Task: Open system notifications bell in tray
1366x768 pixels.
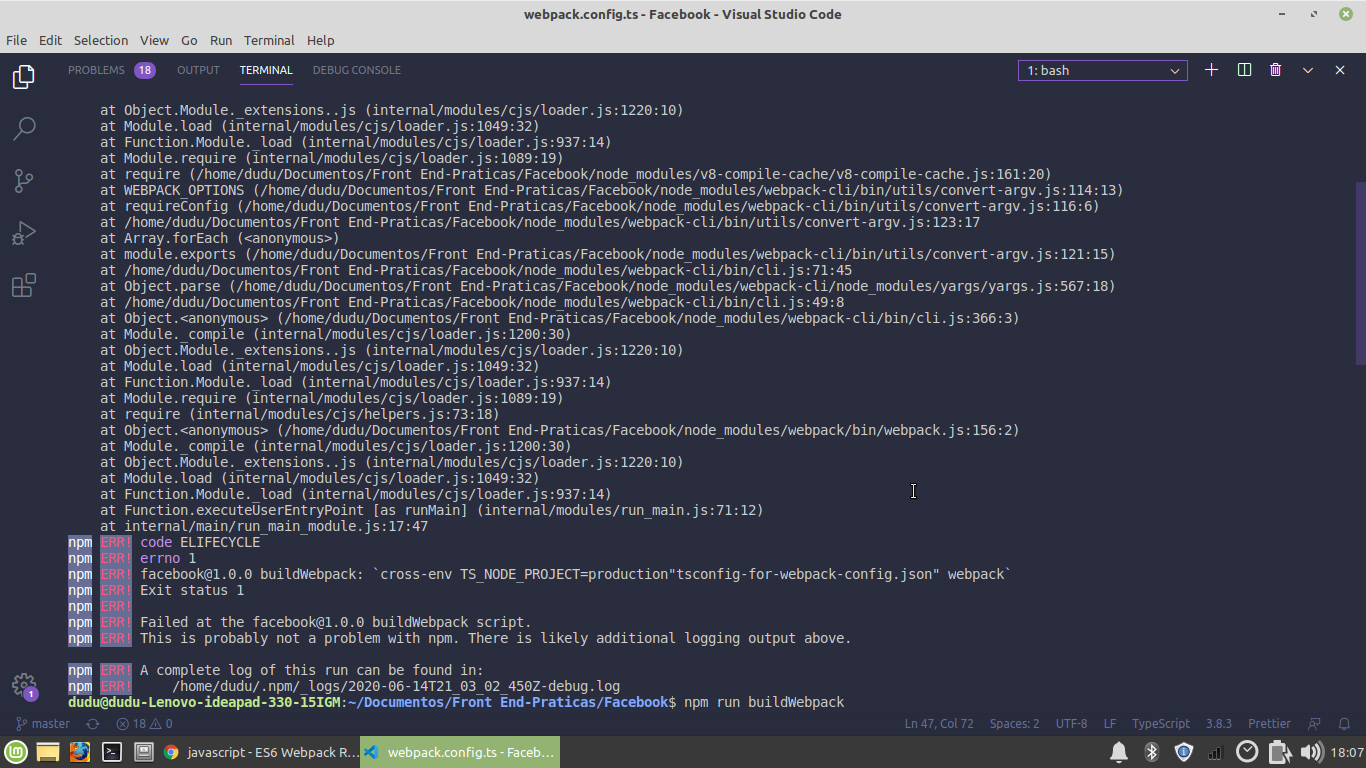Action: click(1119, 752)
